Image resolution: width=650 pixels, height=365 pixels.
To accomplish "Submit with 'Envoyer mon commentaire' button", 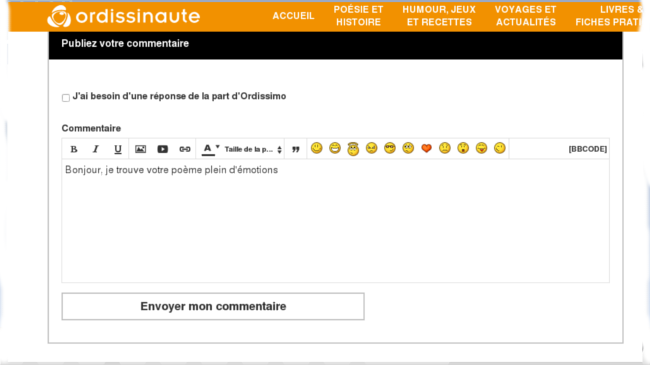I will click(213, 307).
